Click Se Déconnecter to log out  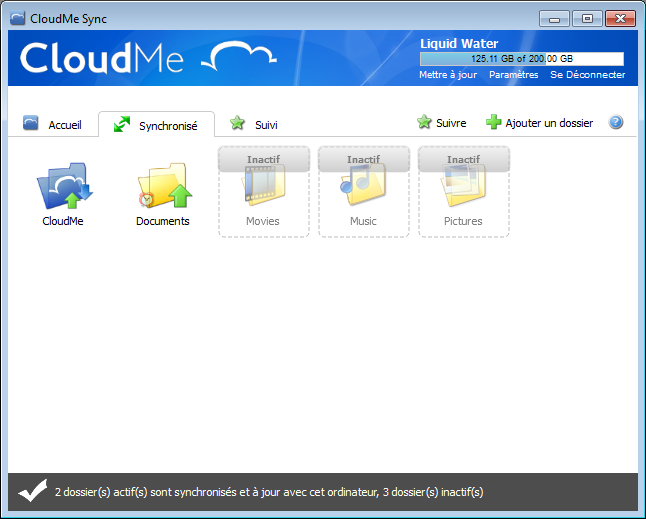(587, 75)
